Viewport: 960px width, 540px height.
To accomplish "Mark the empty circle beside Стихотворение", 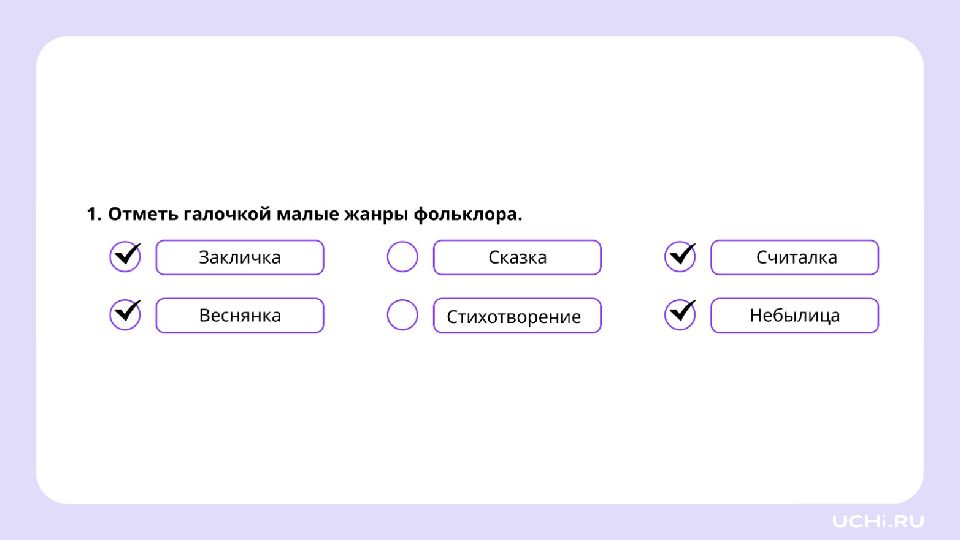I will pos(402,315).
